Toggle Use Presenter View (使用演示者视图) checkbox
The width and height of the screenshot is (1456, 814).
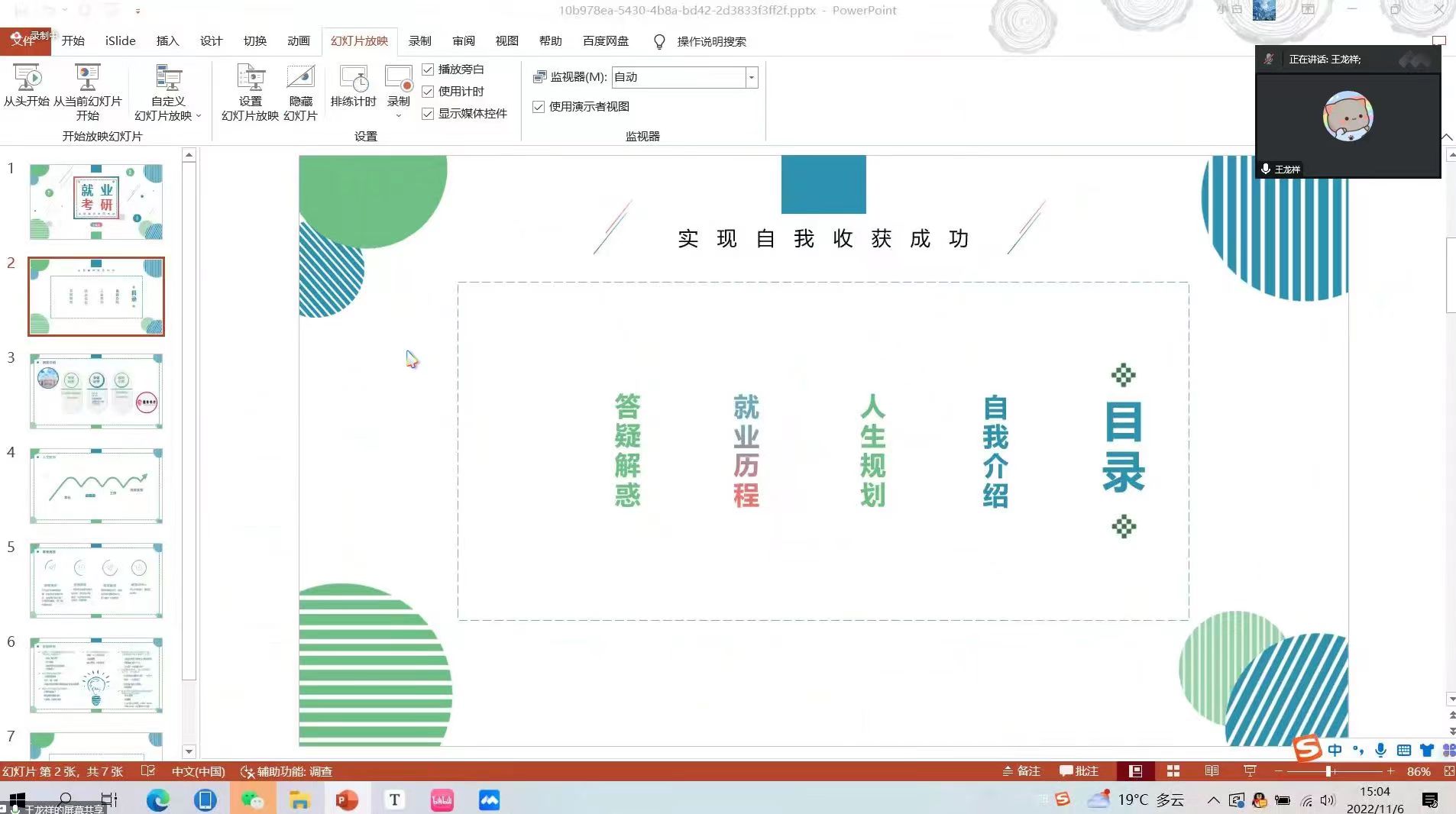[x=539, y=107]
